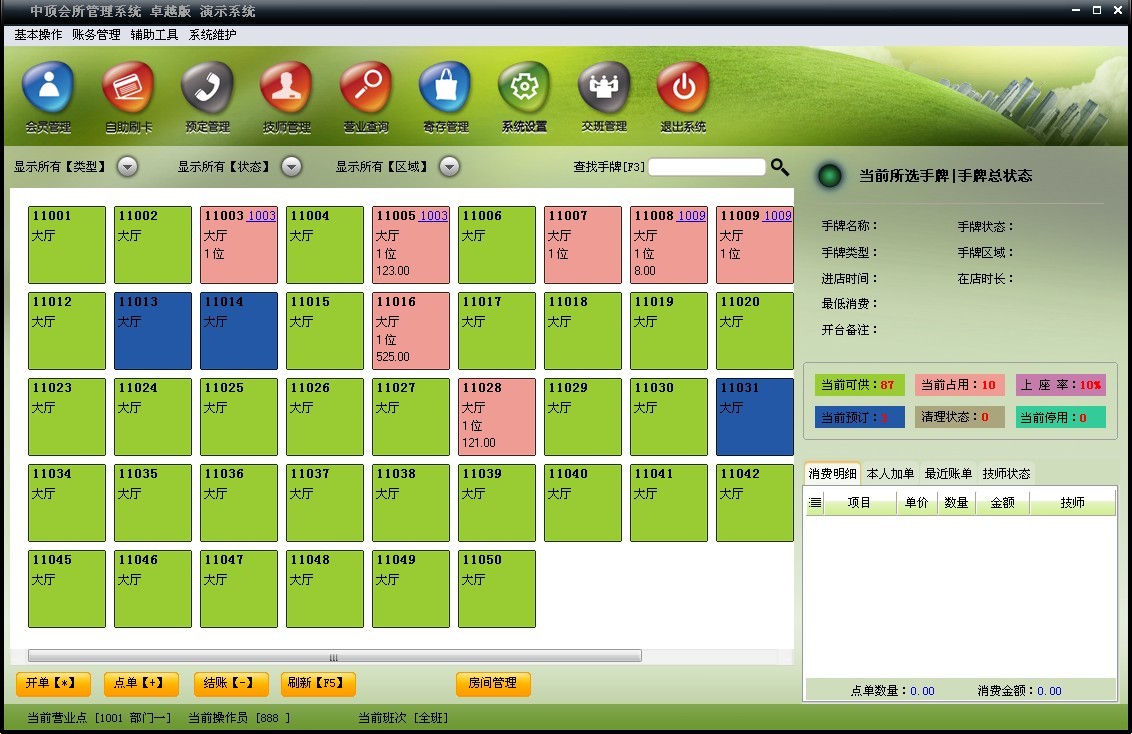Open 预定管理 reservation phone icon

(207, 90)
